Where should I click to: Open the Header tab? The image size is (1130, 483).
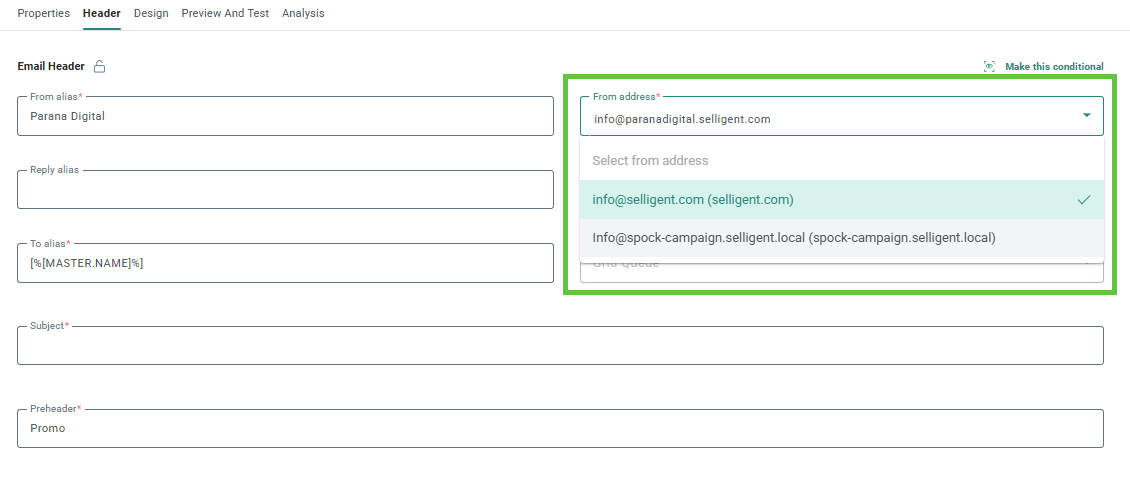click(102, 14)
